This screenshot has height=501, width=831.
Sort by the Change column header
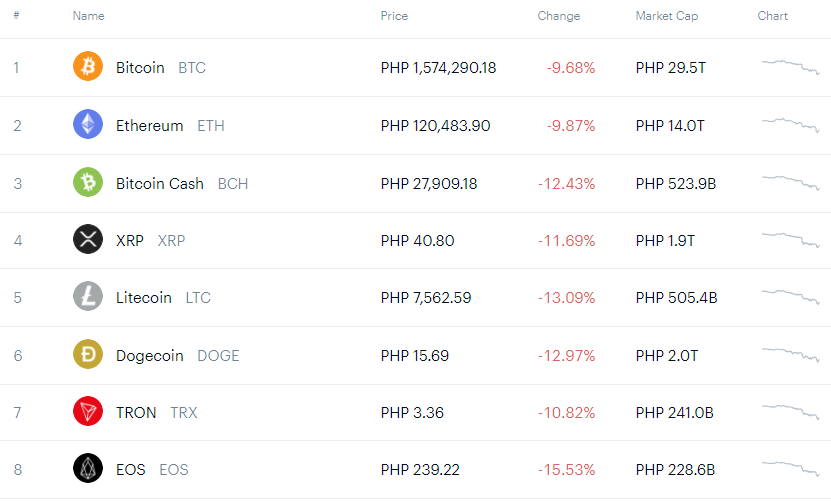(x=559, y=16)
